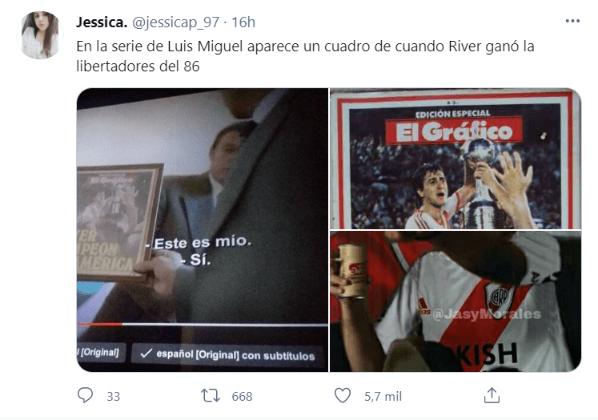Click the 33 replies count
Image resolution: width=598 pixels, height=420 pixels.
click(x=113, y=397)
